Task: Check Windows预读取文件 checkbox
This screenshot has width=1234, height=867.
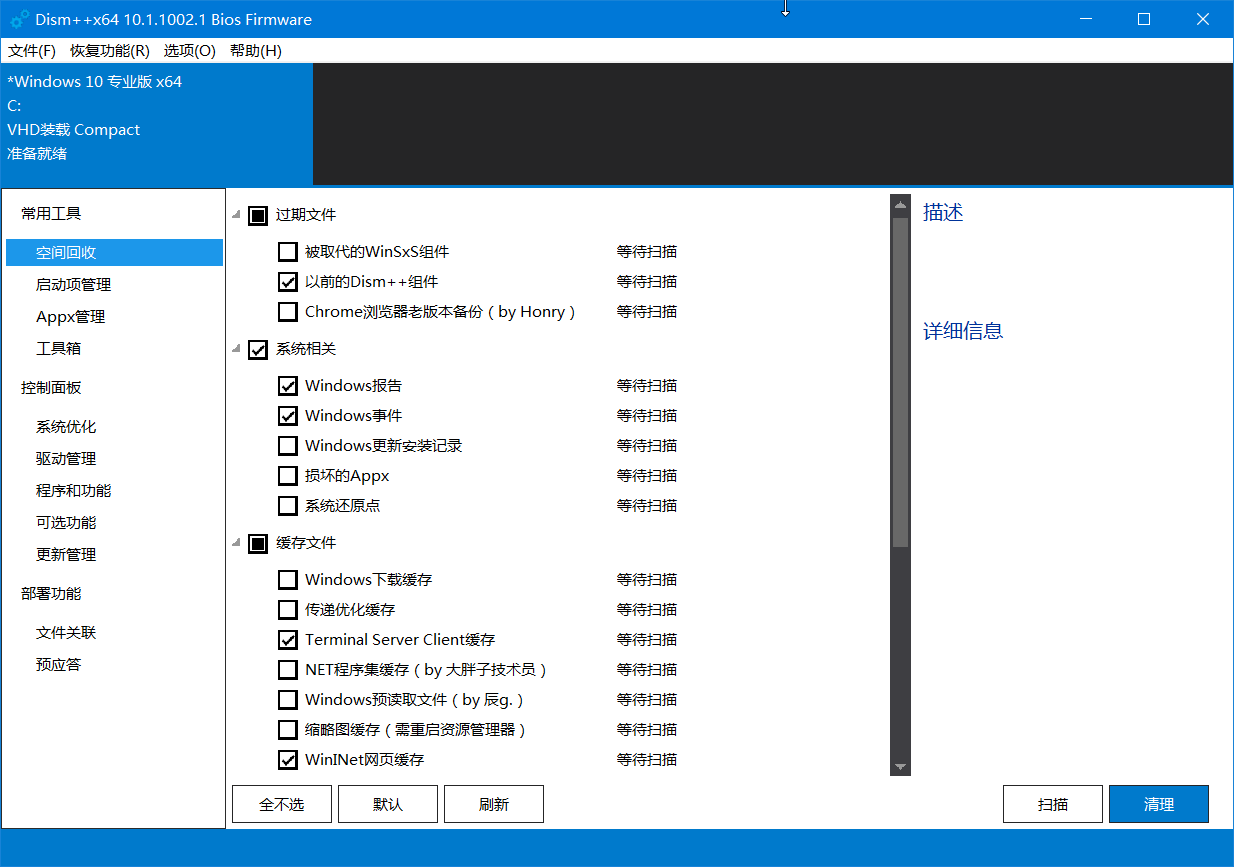Action: 288,700
